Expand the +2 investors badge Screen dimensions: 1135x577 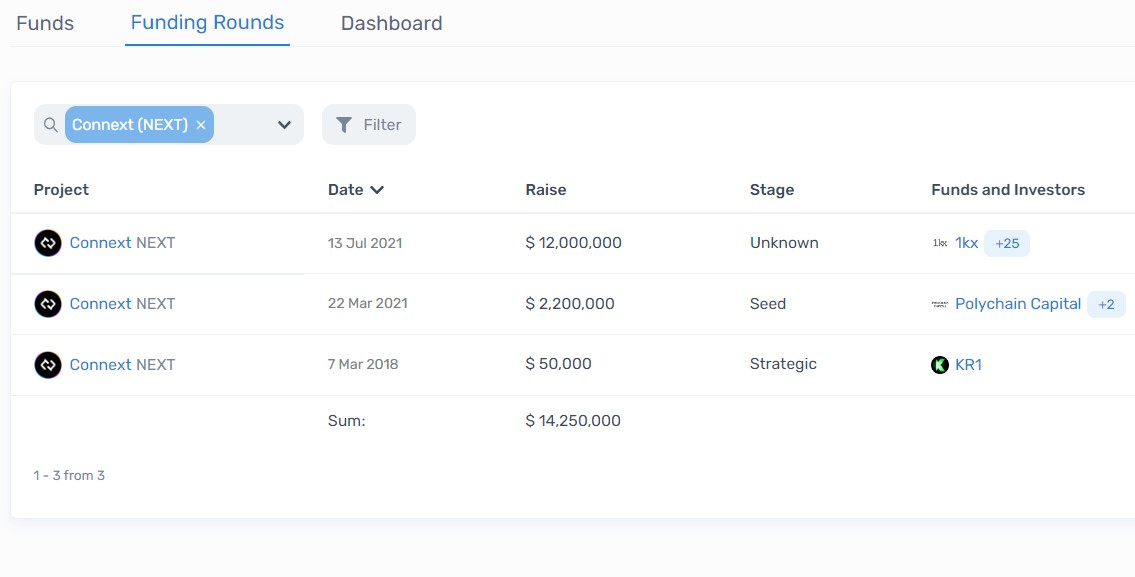coord(1106,304)
